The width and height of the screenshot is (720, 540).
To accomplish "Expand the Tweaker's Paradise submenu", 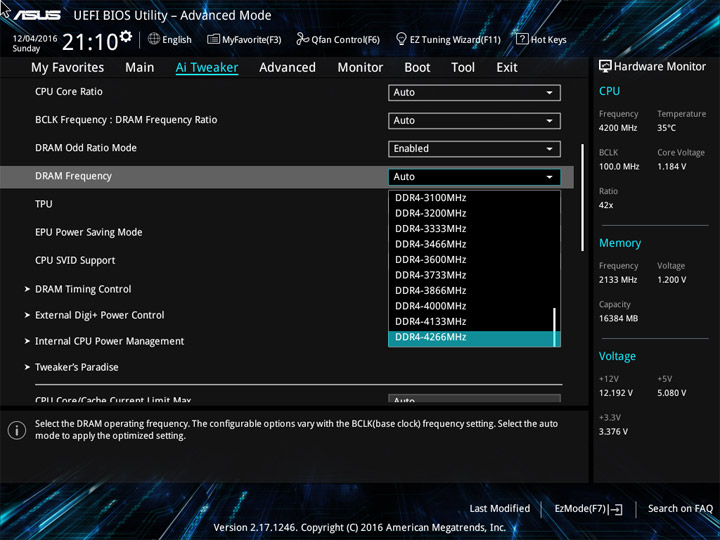I will click(x=76, y=367).
